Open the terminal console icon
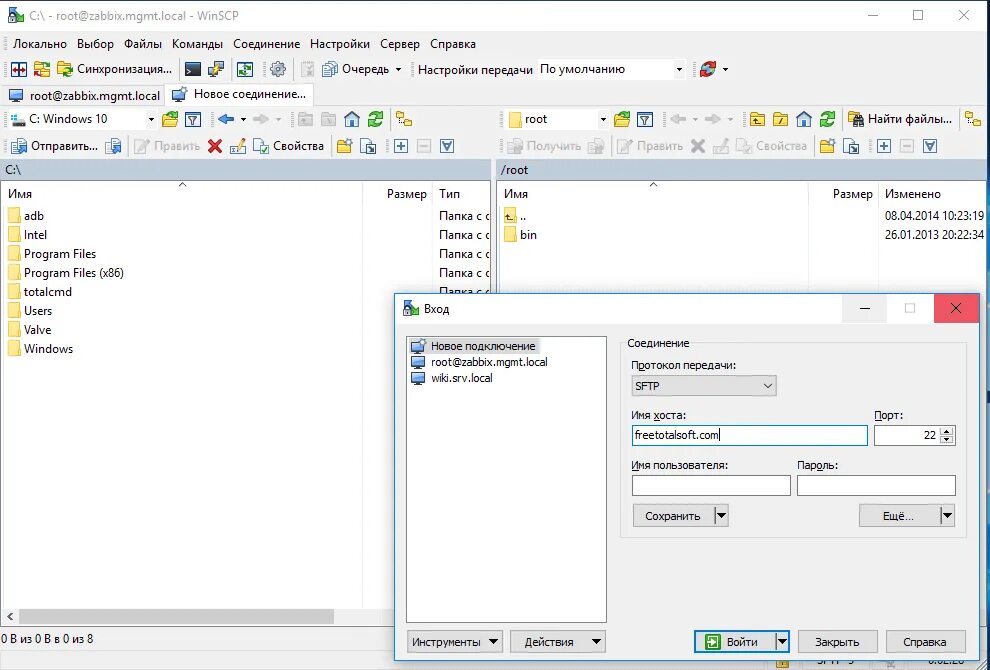This screenshot has width=990, height=670. tap(193, 69)
